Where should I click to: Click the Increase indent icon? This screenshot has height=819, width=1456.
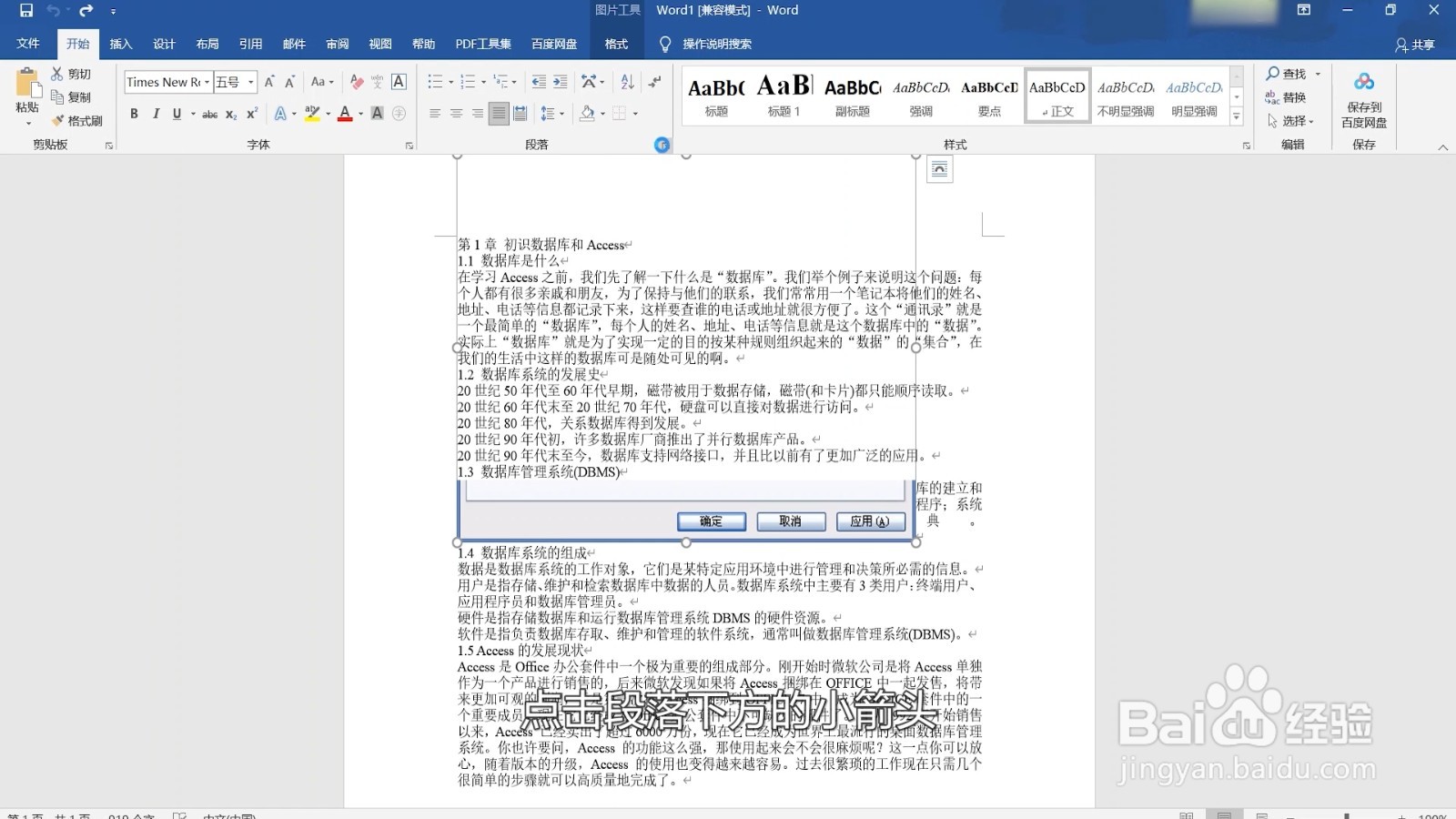(561, 82)
